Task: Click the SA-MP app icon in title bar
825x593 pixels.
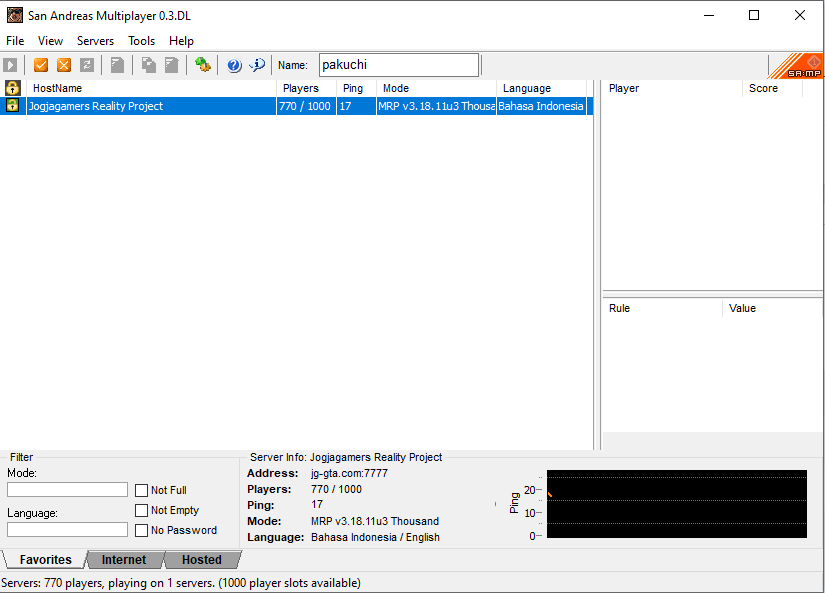Action: point(15,15)
